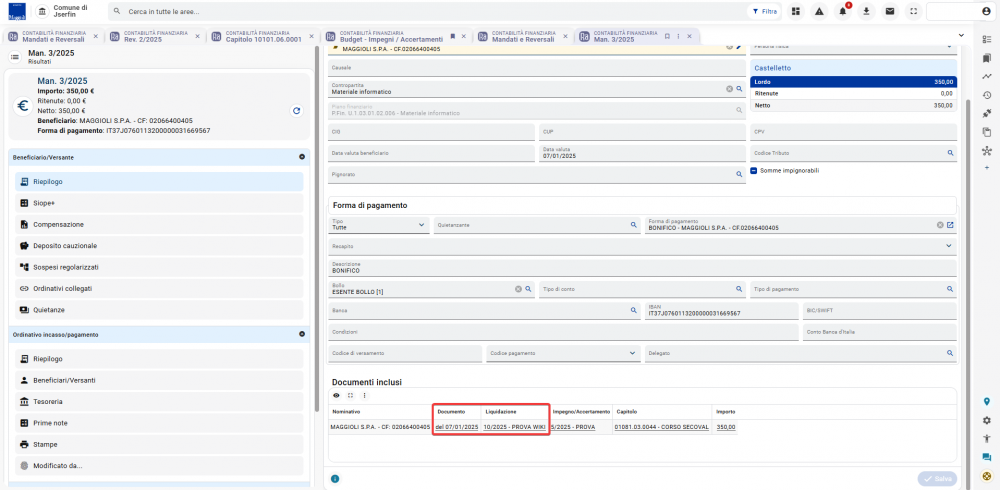
Task: Open the settings gear in right sidebar
Action: 987,420
